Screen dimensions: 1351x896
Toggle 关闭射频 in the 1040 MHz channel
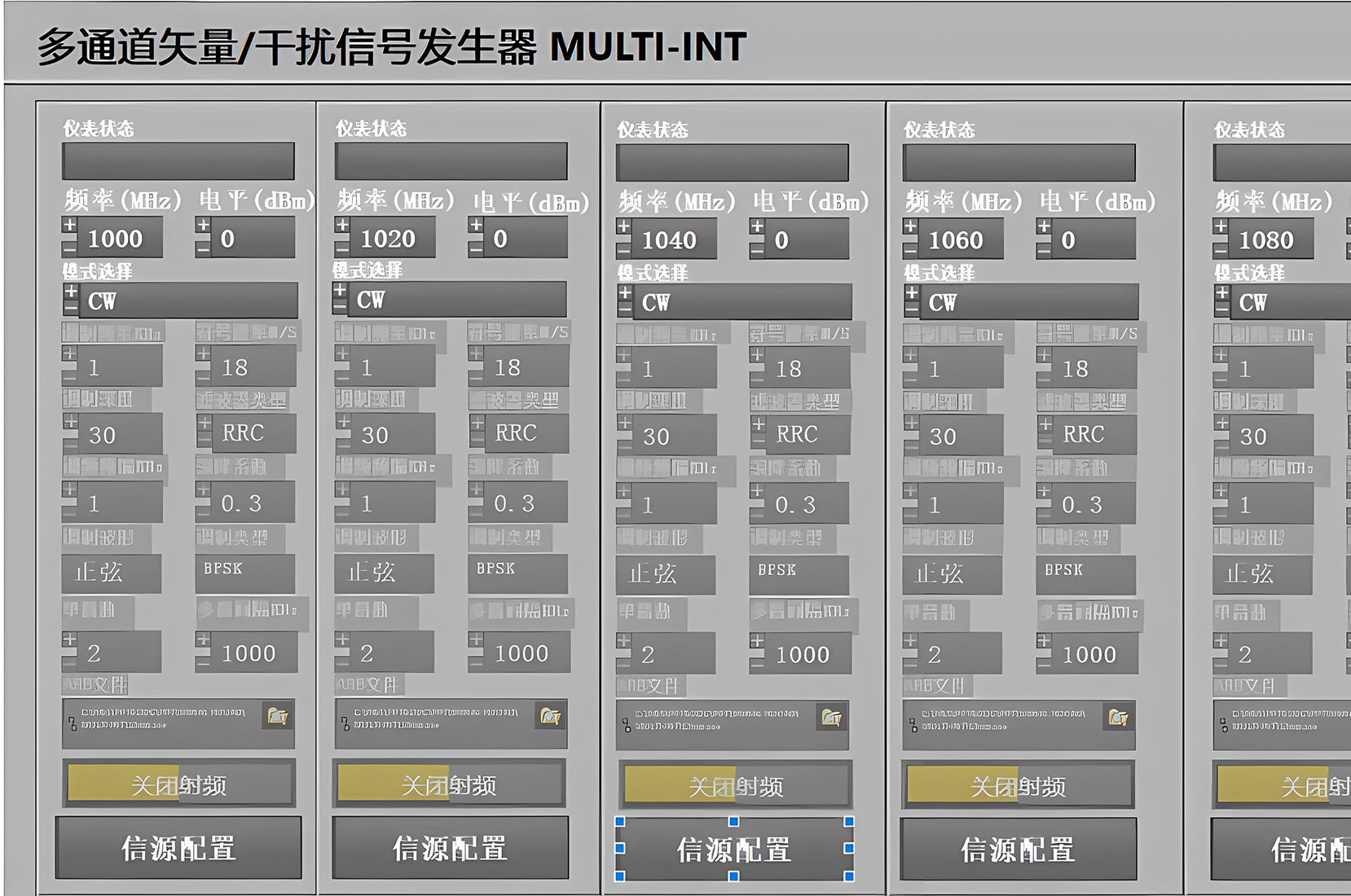click(735, 786)
